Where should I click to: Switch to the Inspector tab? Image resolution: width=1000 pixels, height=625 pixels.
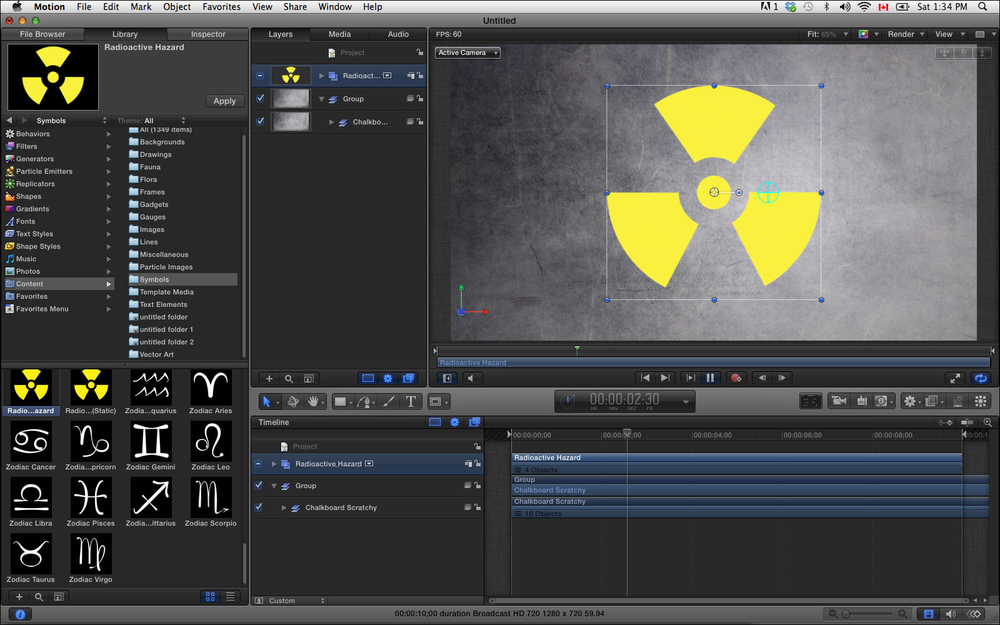[208, 34]
